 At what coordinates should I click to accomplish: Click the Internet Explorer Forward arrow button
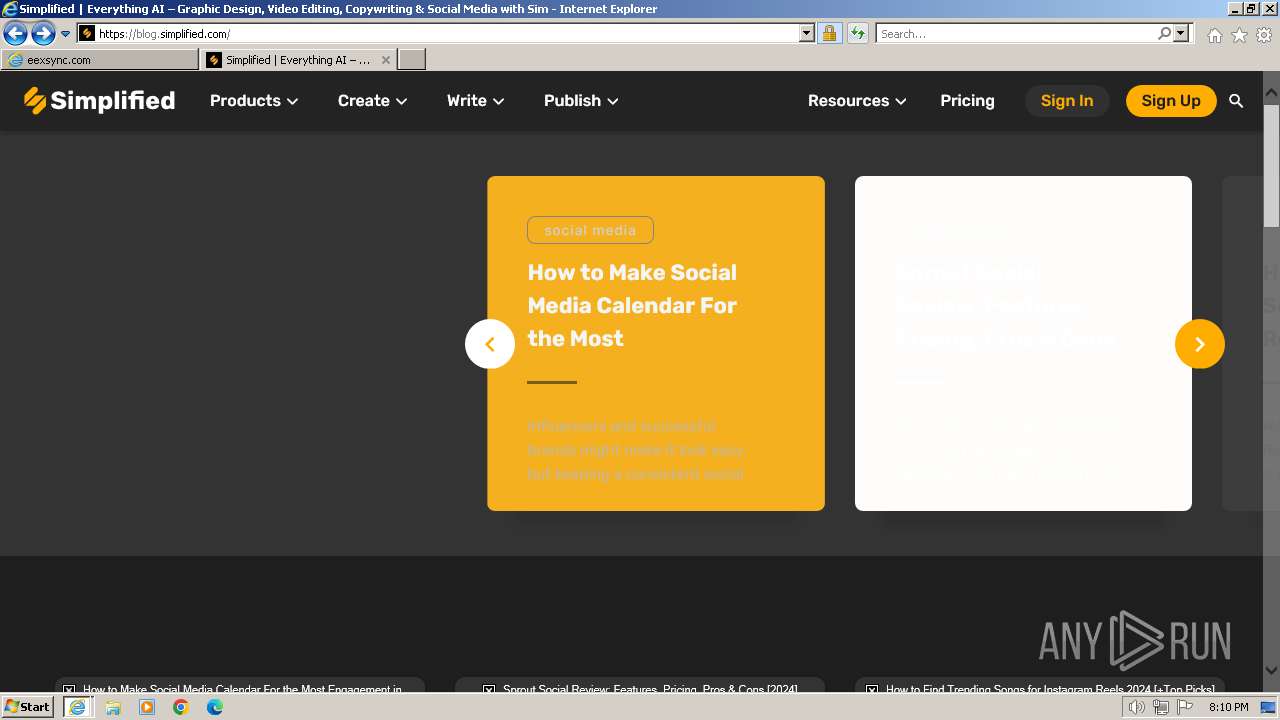point(42,34)
